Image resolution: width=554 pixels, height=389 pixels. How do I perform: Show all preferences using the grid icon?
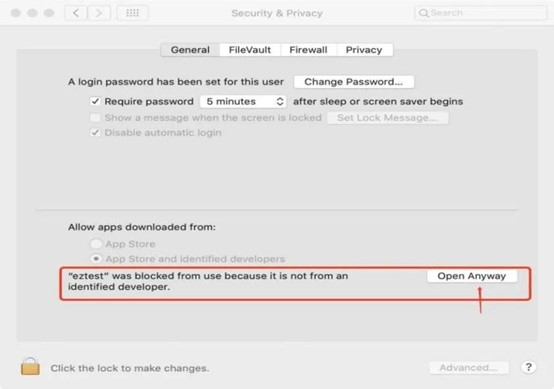(132, 13)
